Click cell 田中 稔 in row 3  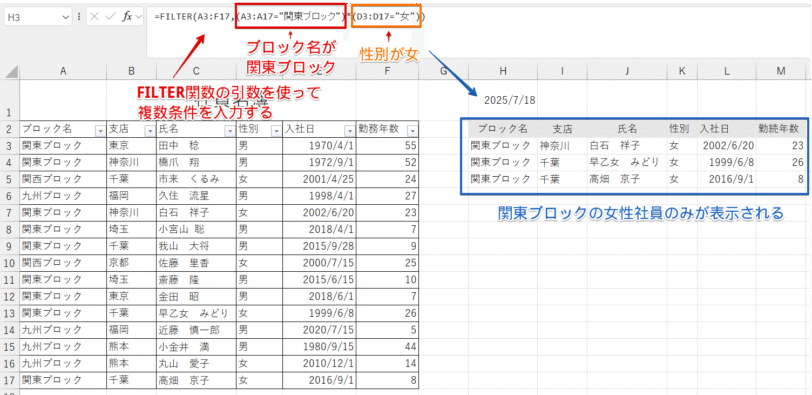196,145
